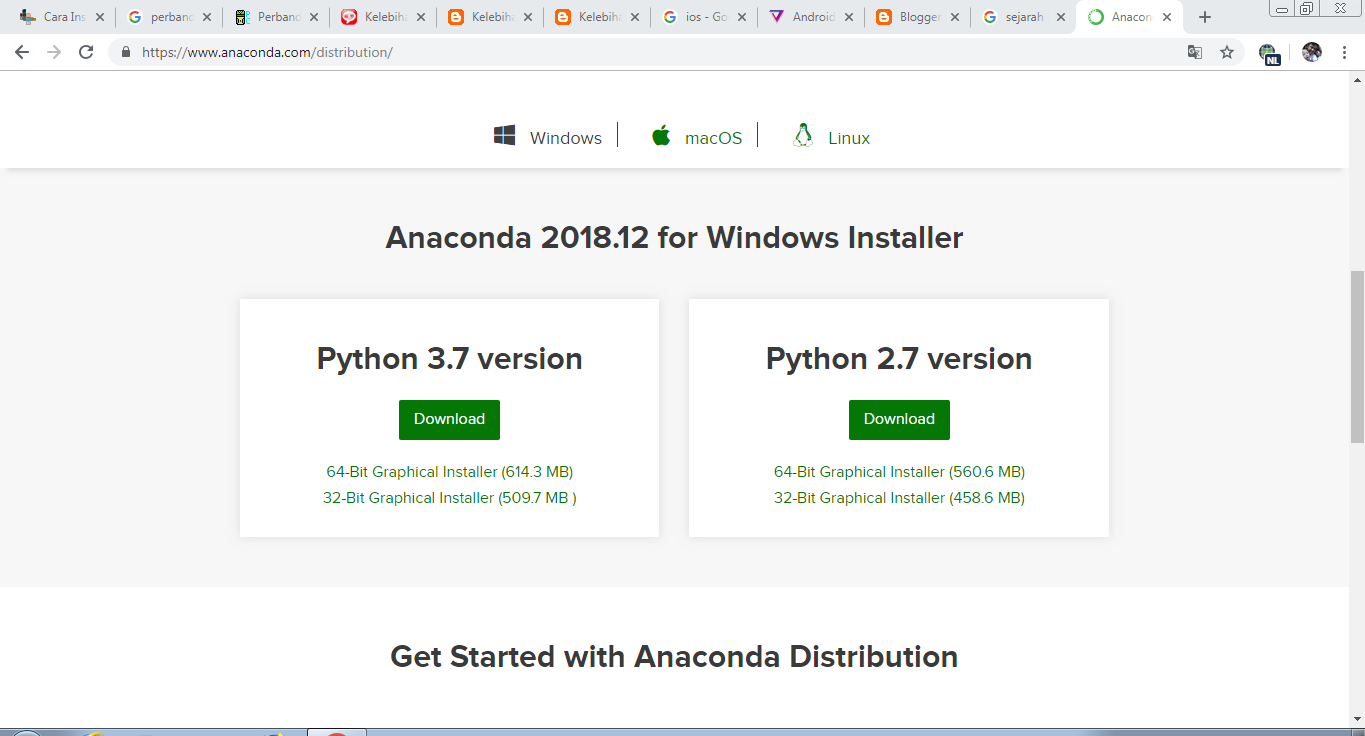
Task: Click the back navigation arrow
Action: tap(21, 51)
